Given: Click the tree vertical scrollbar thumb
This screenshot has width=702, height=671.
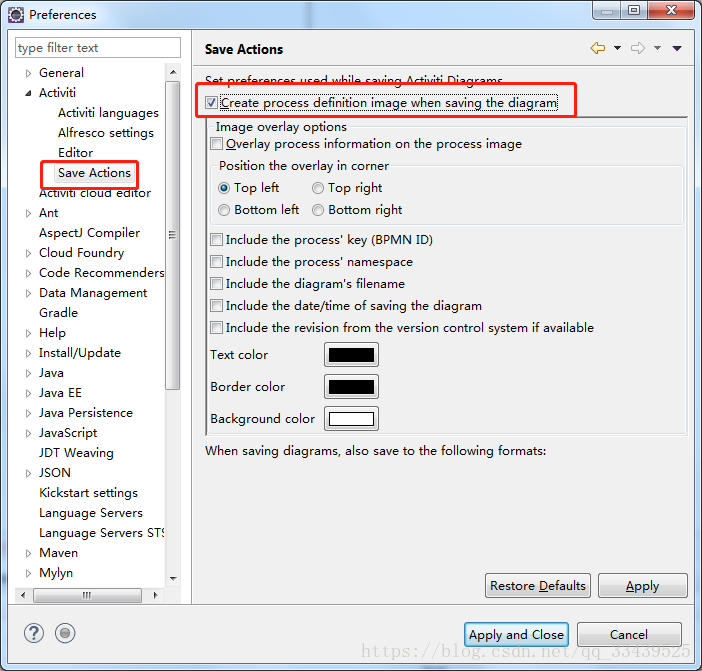Looking at the screenshot, I should (173, 235).
